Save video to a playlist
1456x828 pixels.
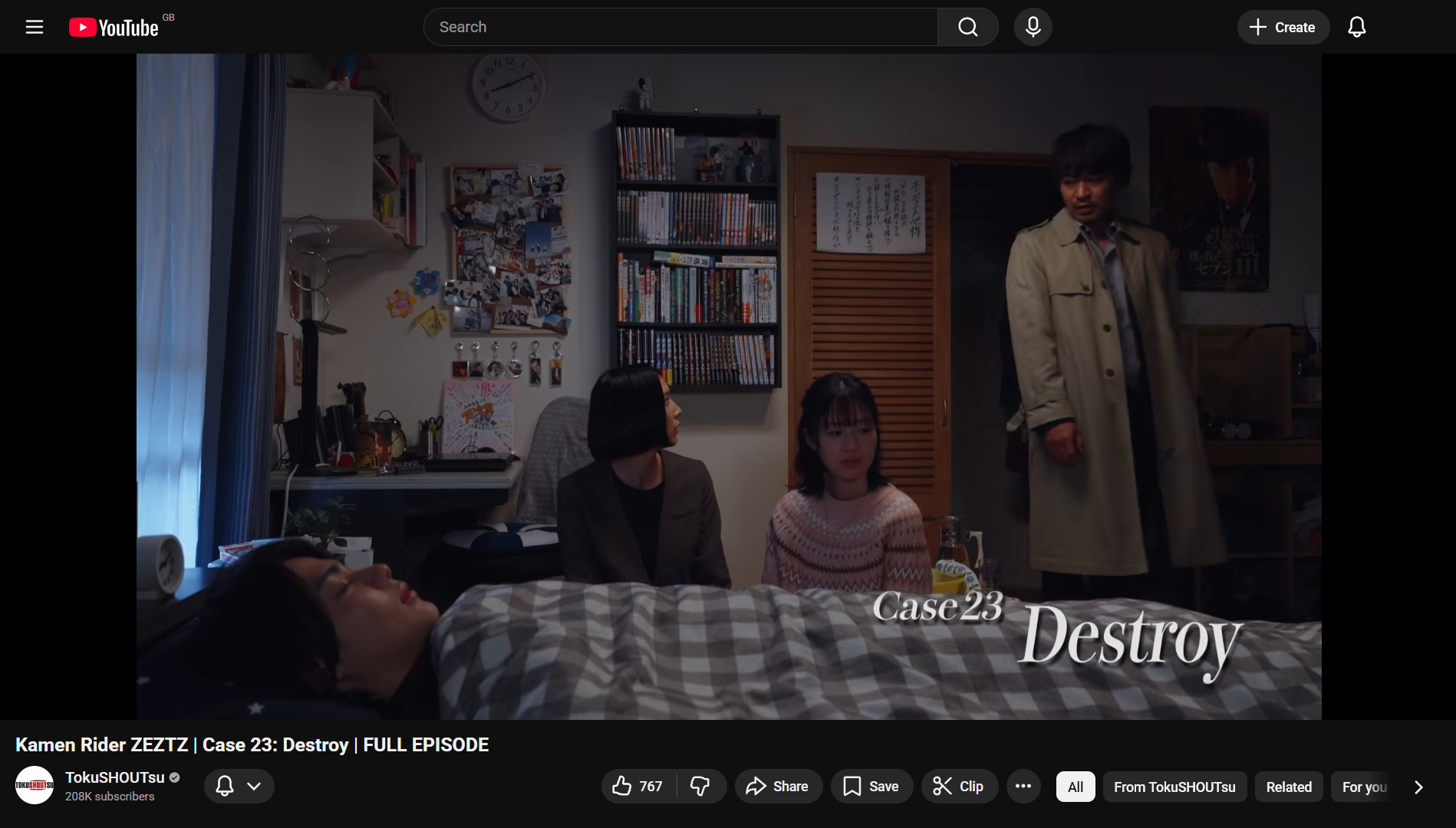pyautogui.click(x=871, y=787)
